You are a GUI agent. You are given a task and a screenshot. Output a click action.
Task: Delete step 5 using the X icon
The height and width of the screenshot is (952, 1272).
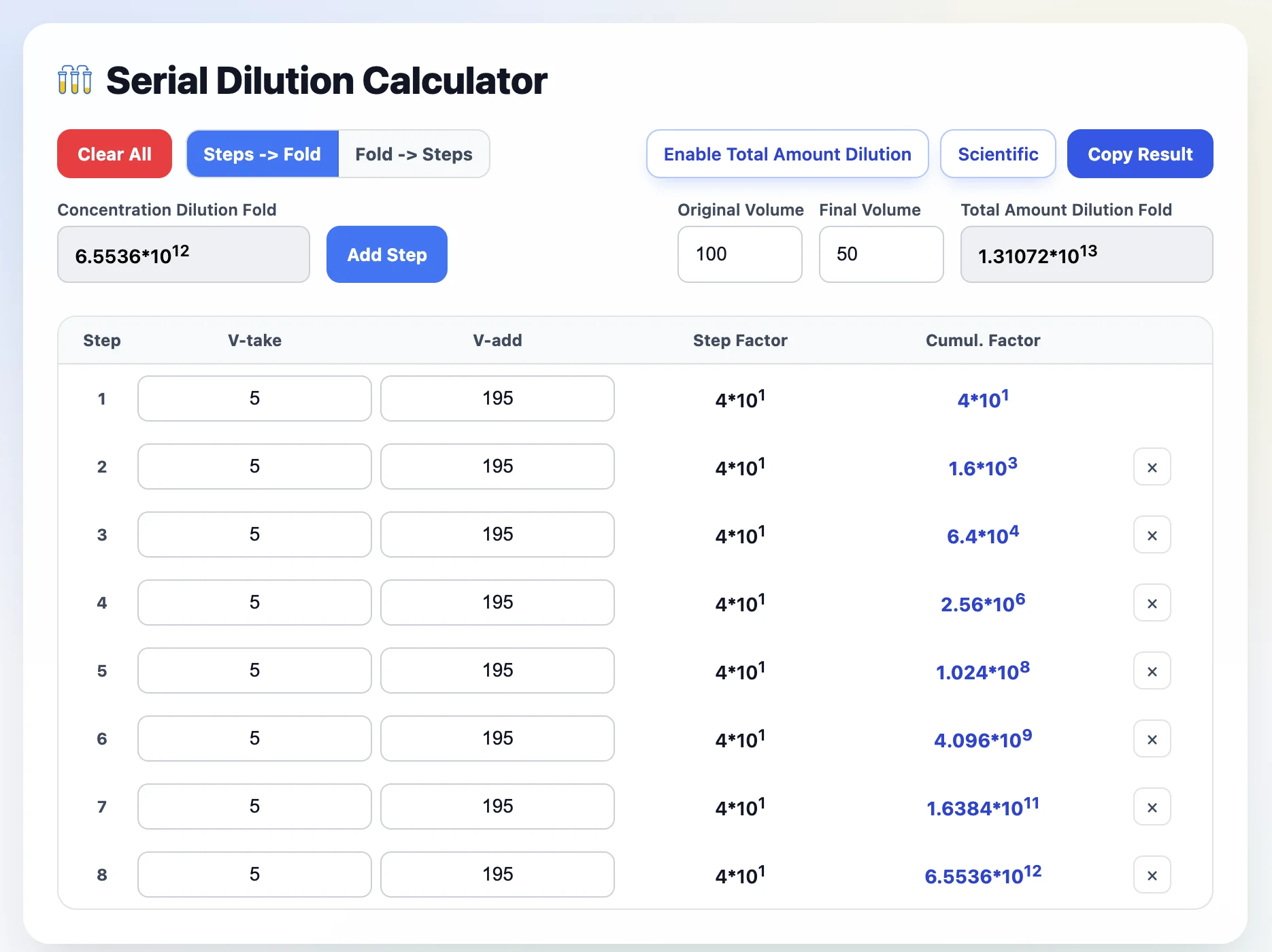[1152, 670]
